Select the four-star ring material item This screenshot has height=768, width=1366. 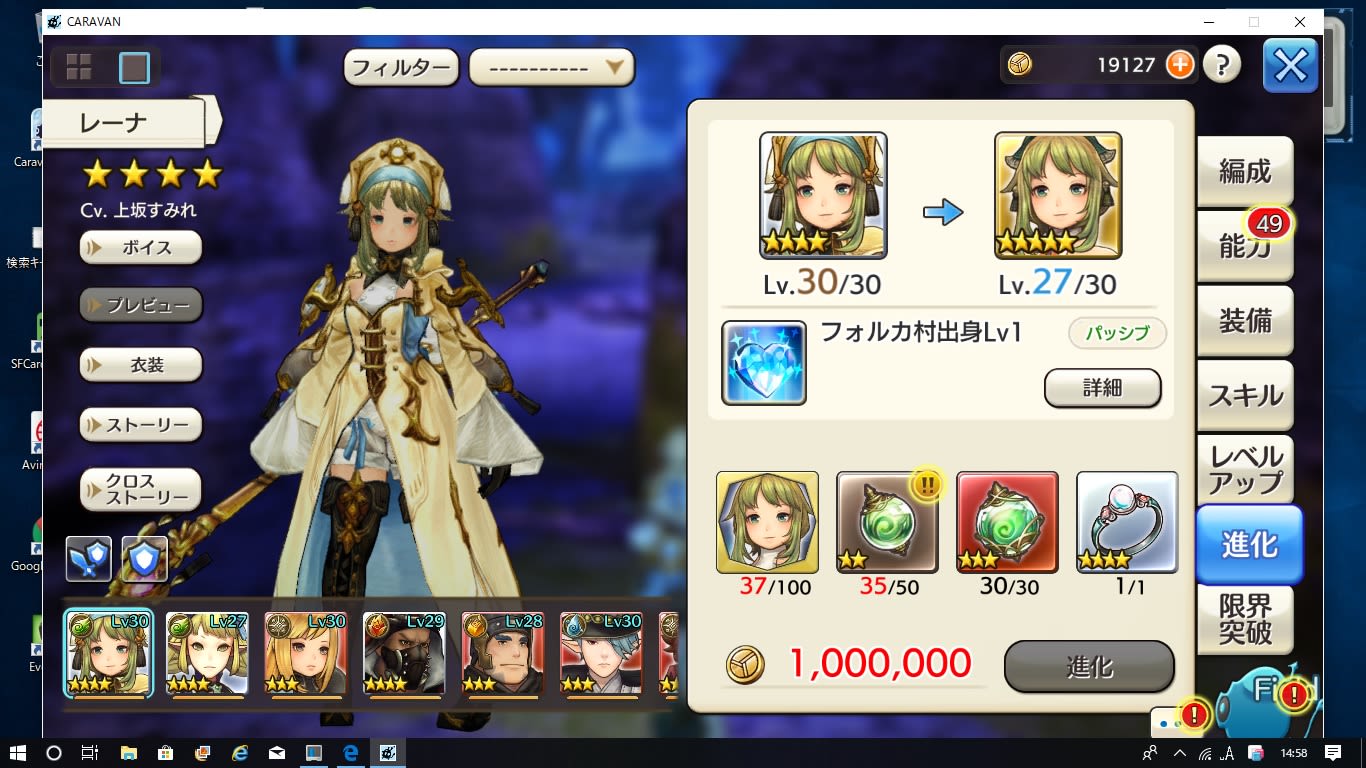(x=1127, y=522)
